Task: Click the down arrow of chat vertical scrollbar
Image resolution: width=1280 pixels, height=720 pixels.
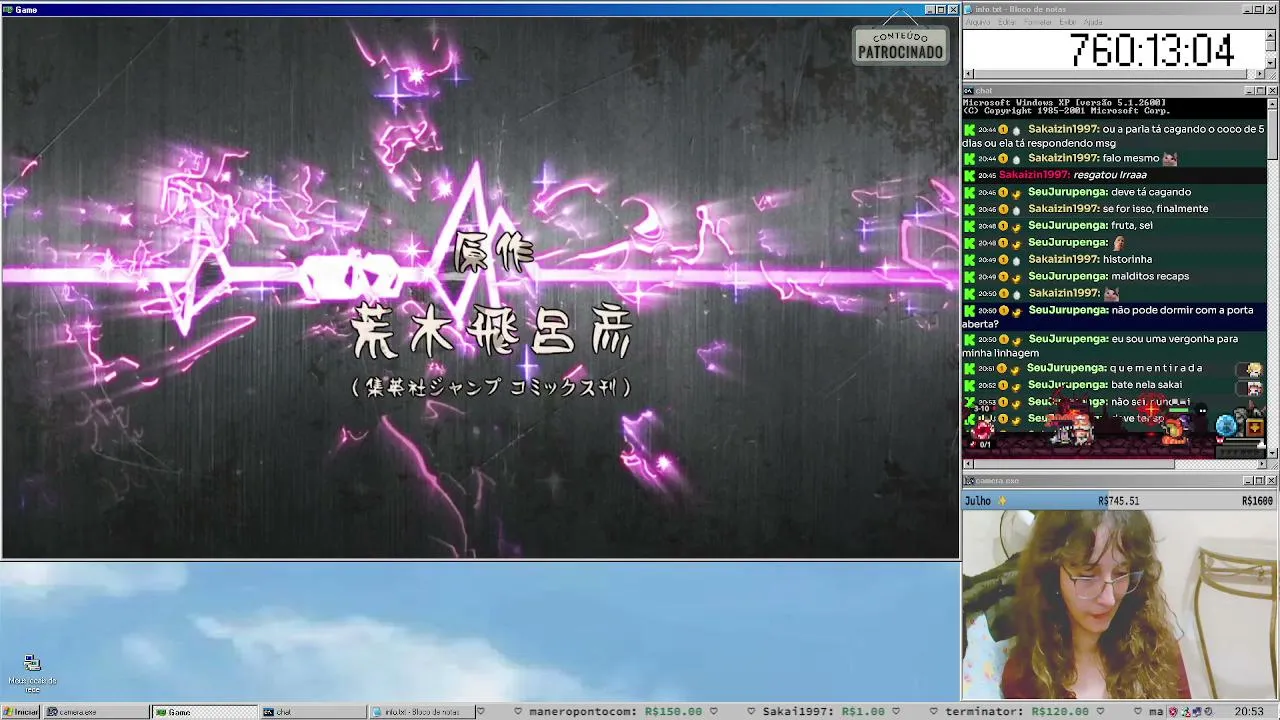Action: 1272,453
